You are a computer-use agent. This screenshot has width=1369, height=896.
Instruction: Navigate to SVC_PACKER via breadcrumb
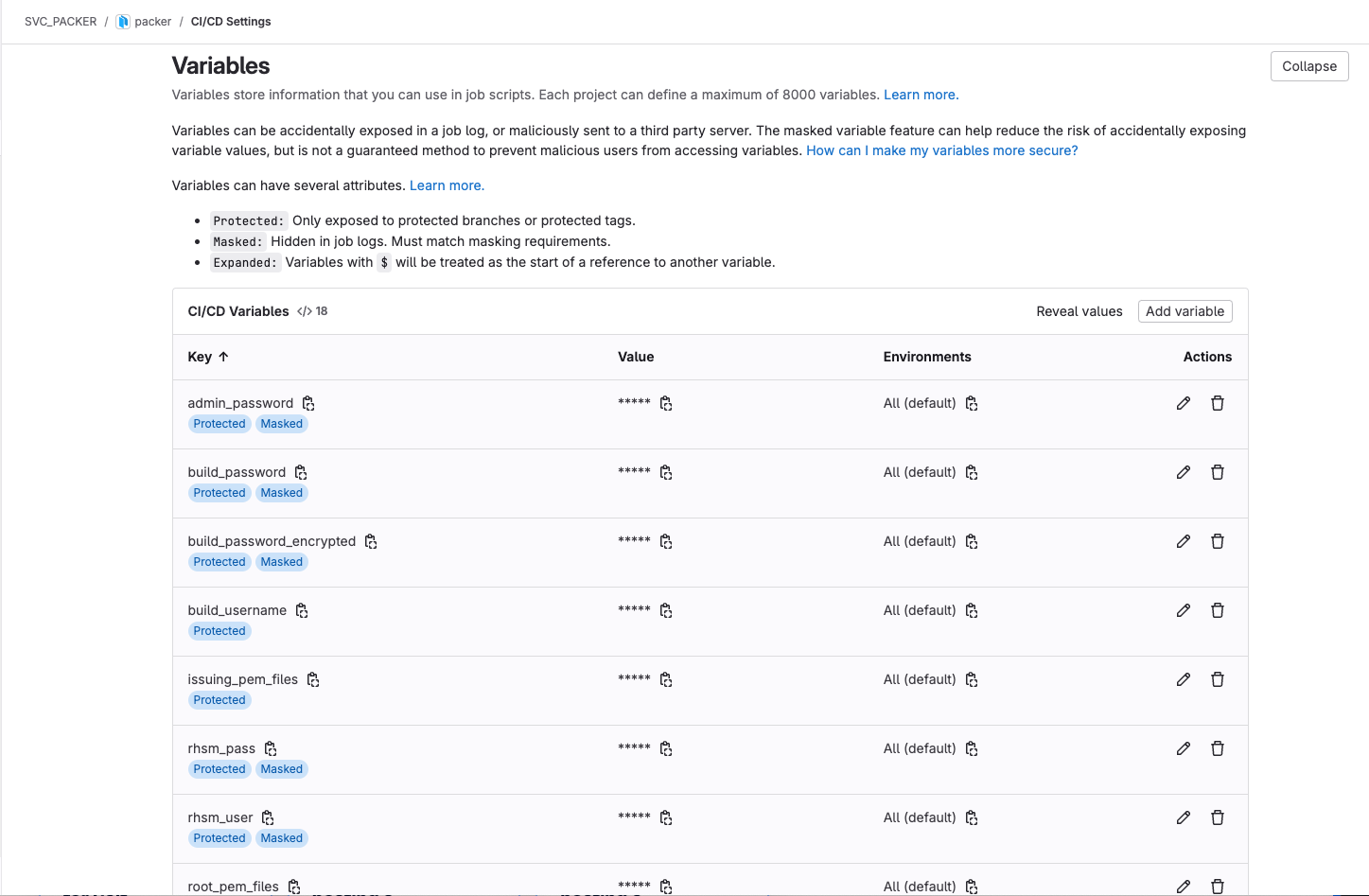(x=60, y=20)
